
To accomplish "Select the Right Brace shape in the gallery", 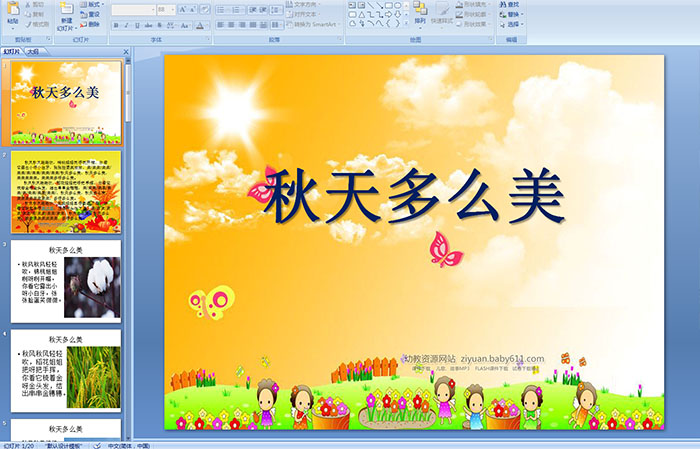I will tap(397, 24).
